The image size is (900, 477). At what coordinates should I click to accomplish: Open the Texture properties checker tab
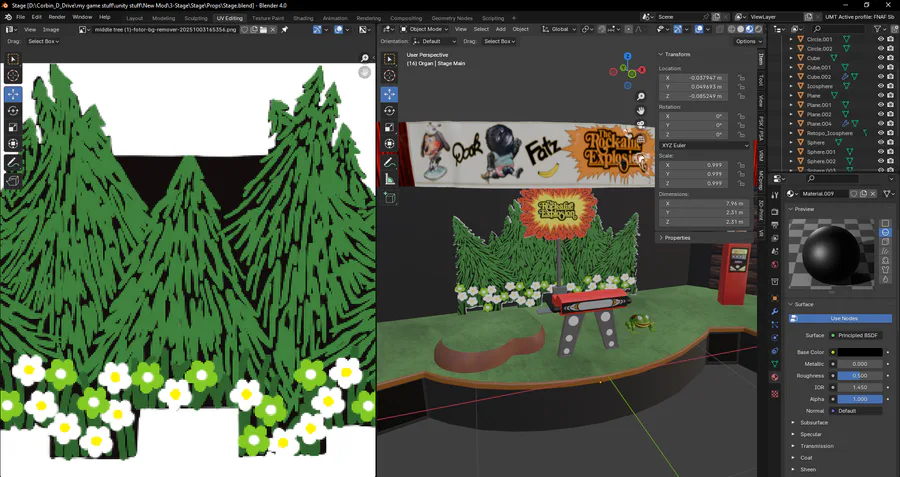775,394
